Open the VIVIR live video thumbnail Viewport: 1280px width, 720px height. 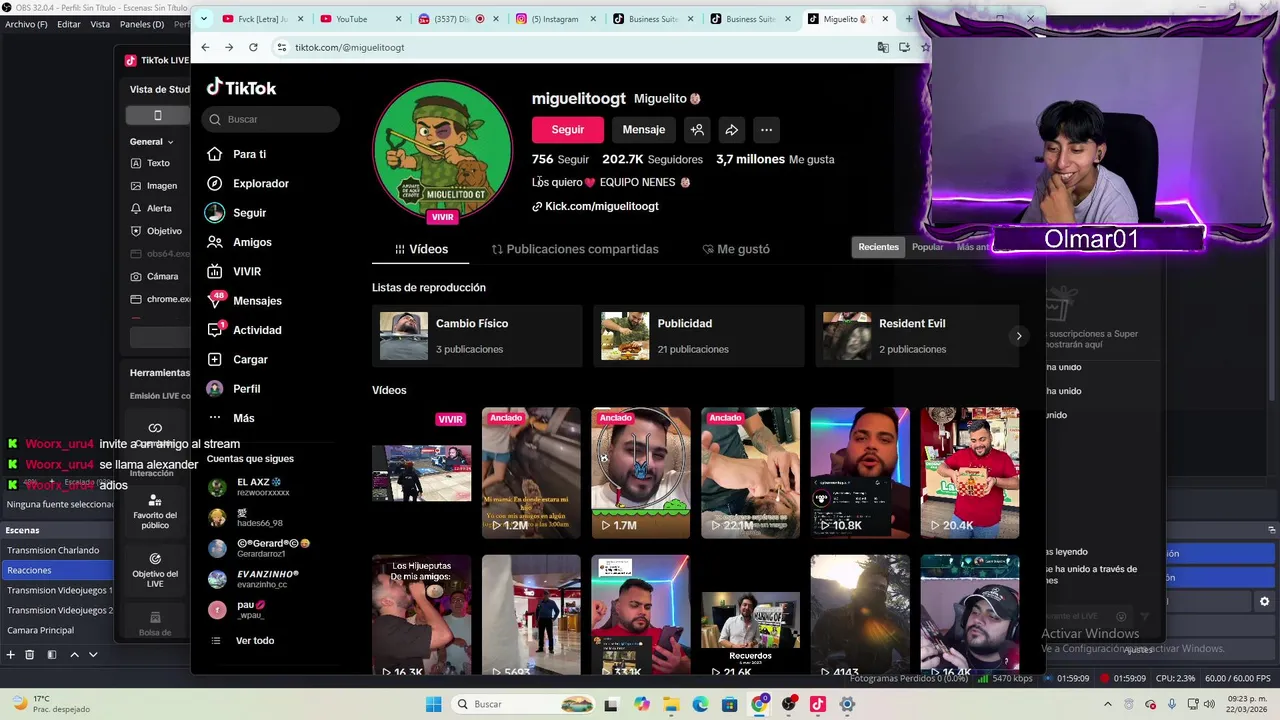coord(421,472)
